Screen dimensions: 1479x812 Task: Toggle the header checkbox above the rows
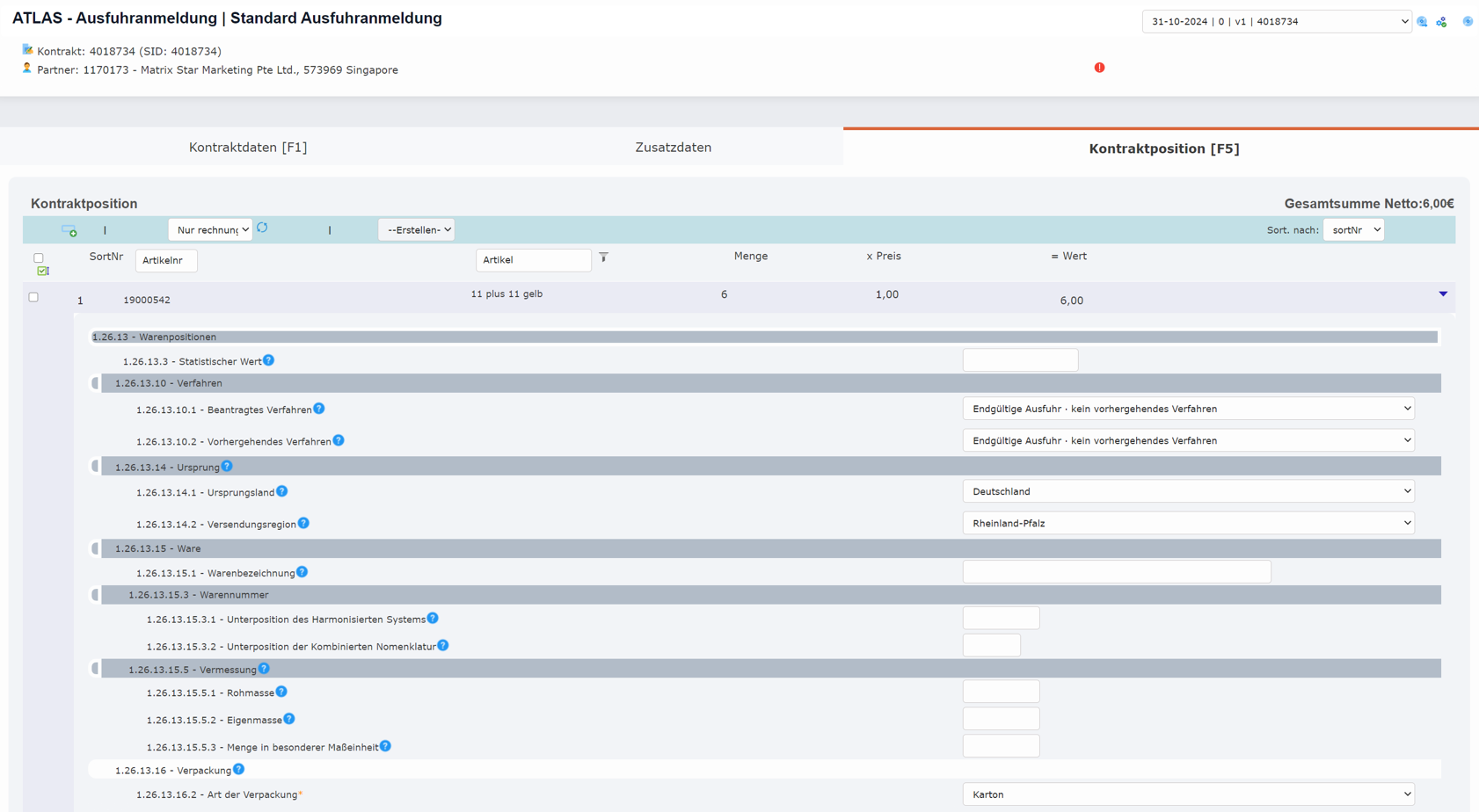click(39, 258)
